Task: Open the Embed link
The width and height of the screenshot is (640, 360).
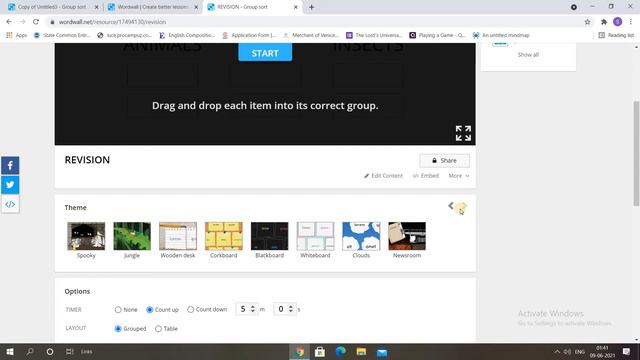Action: [x=426, y=176]
